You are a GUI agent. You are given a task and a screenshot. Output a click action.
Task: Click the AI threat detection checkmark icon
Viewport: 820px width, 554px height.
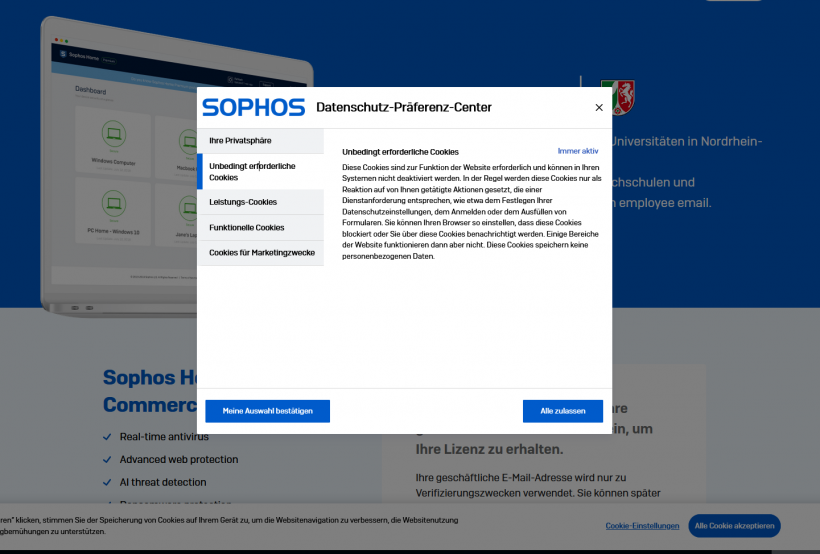point(107,482)
